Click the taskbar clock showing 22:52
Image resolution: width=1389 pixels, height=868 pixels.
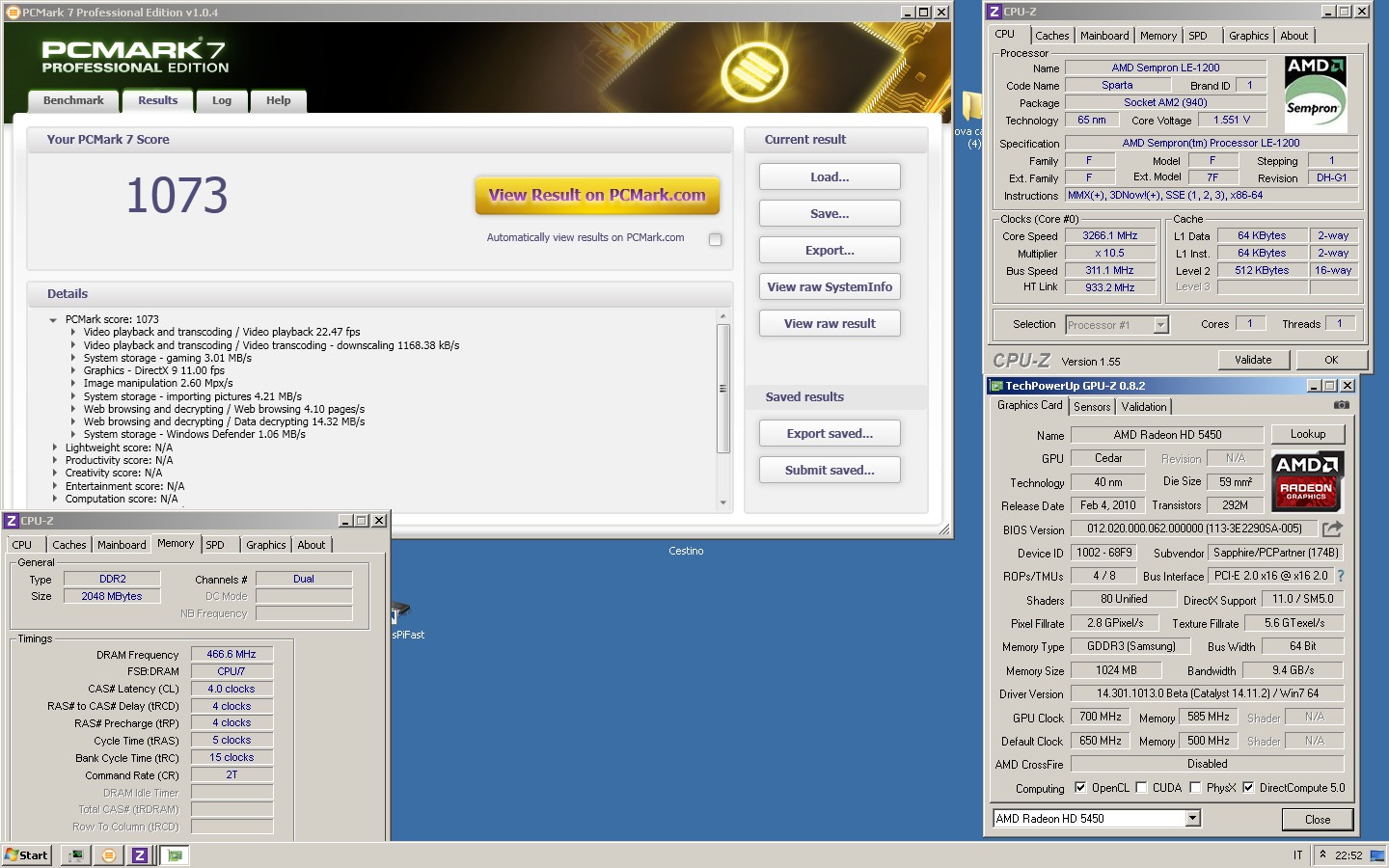pyautogui.click(x=1348, y=855)
